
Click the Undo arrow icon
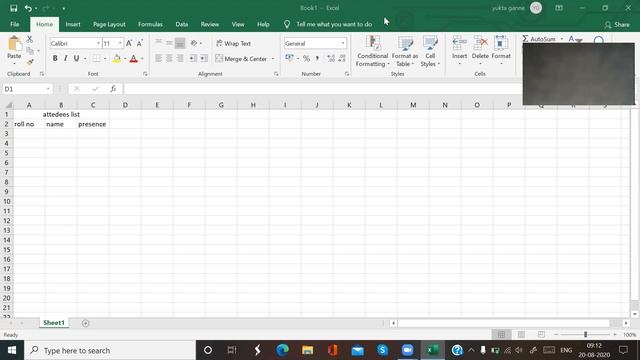point(28,8)
